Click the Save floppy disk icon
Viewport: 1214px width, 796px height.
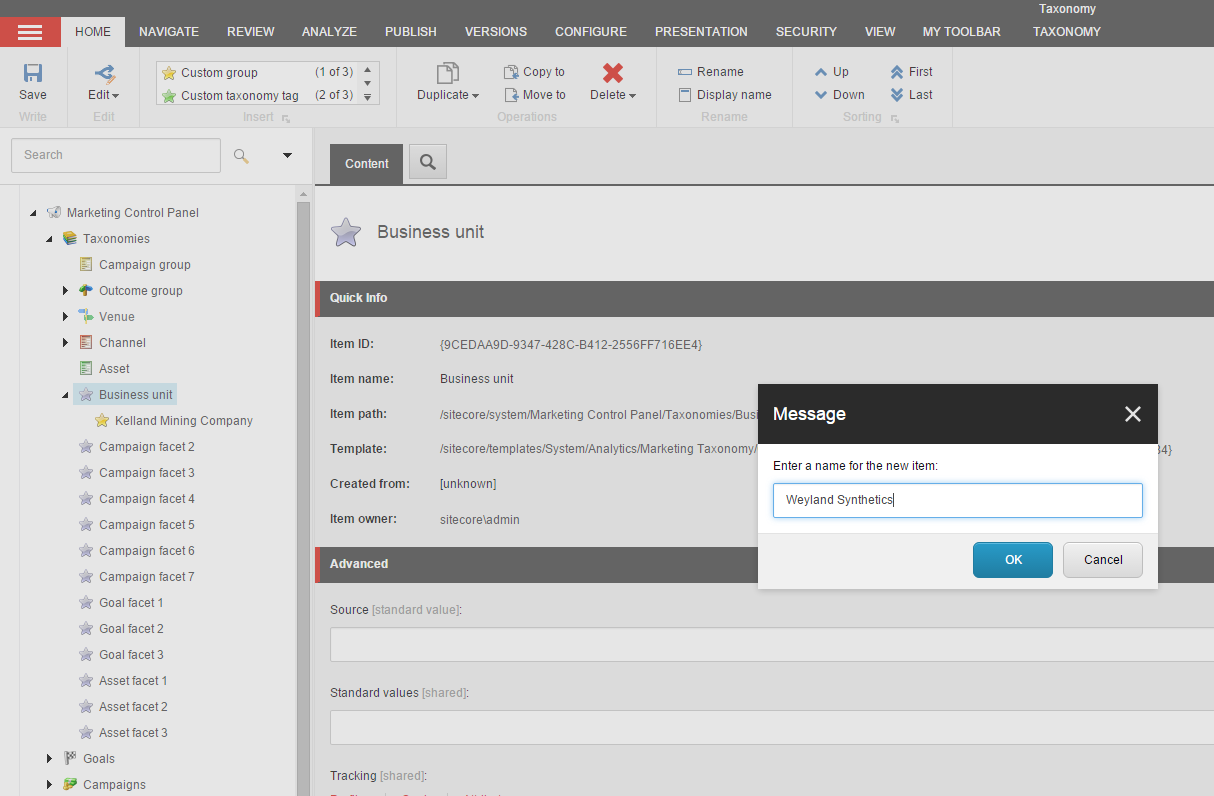[33, 73]
